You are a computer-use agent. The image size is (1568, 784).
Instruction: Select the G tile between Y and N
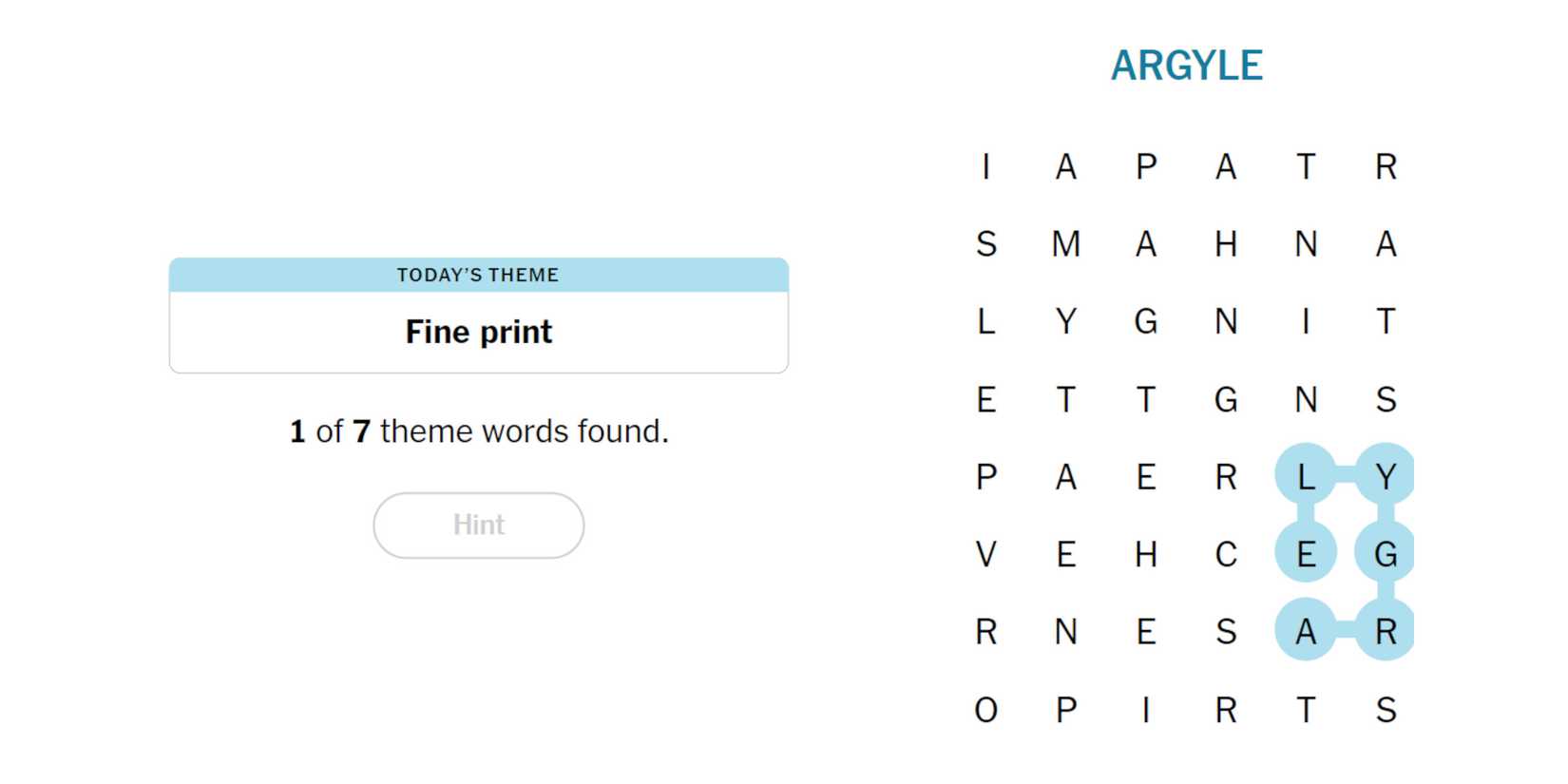point(1146,322)
